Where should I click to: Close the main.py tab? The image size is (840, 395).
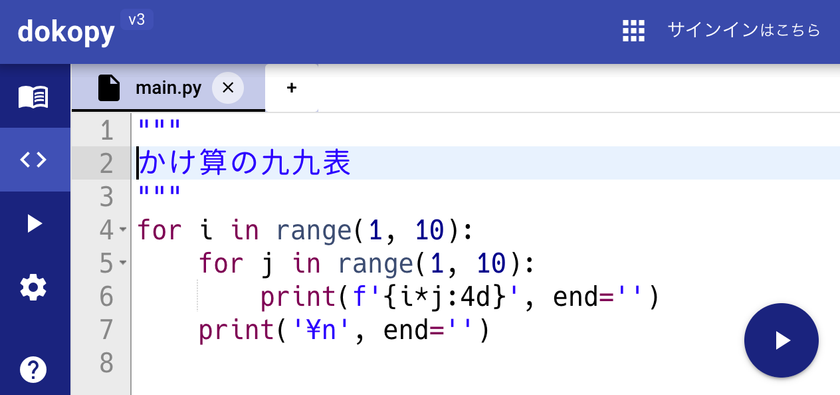[x=228, y=88]
